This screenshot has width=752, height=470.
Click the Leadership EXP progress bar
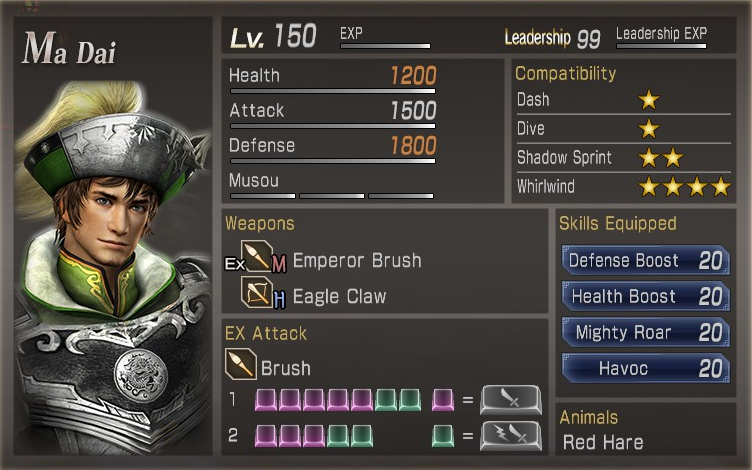[x=661, y=46]
